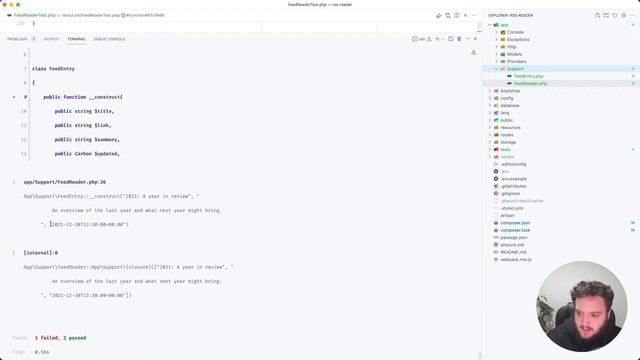Click the tests/Unit breadcrumb path

click(91, 16)
